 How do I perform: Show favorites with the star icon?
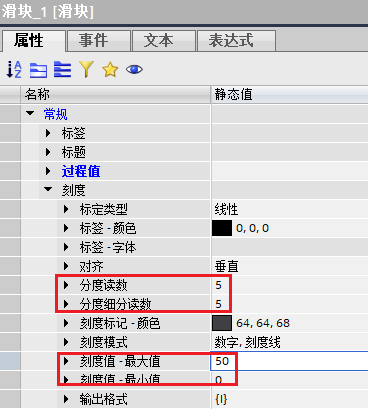coord(110,70)
